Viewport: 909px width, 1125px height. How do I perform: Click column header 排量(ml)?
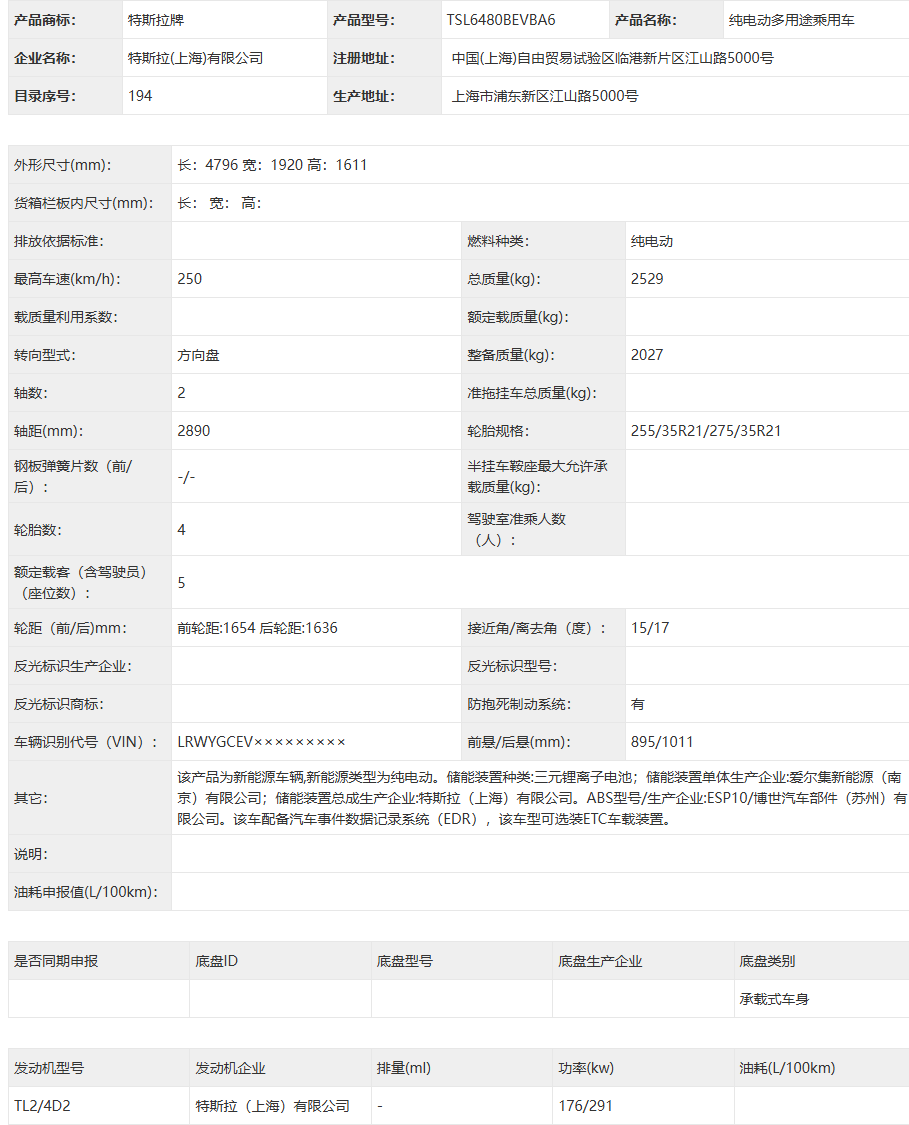pyautogui.click(x=404, y=1068)
